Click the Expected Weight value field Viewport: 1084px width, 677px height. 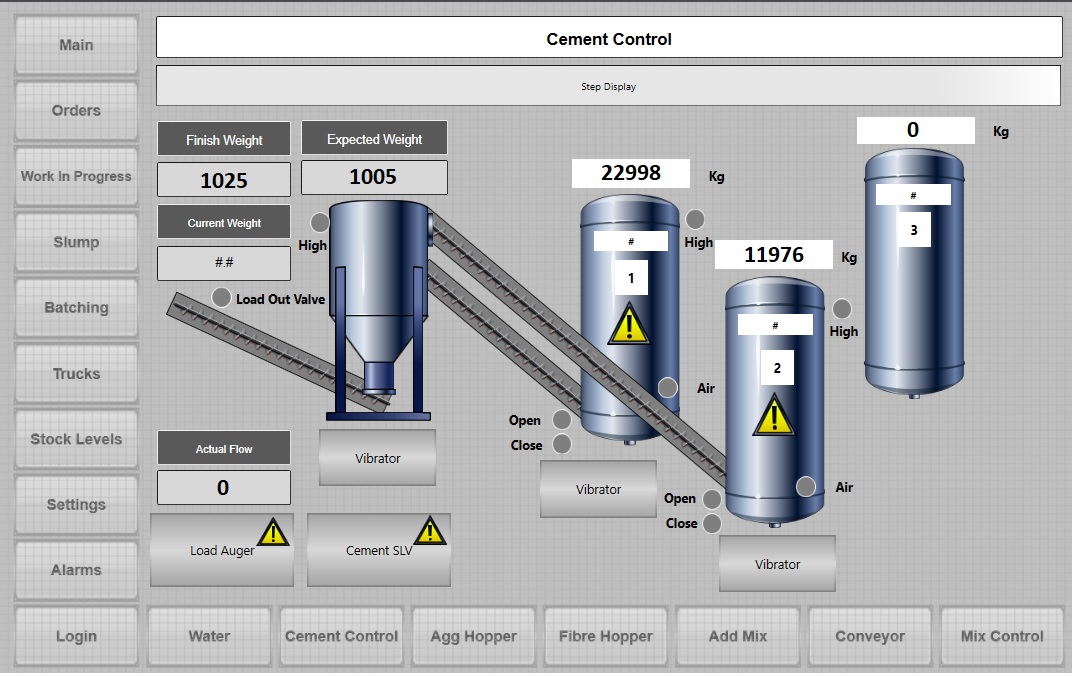pos(374,178)
